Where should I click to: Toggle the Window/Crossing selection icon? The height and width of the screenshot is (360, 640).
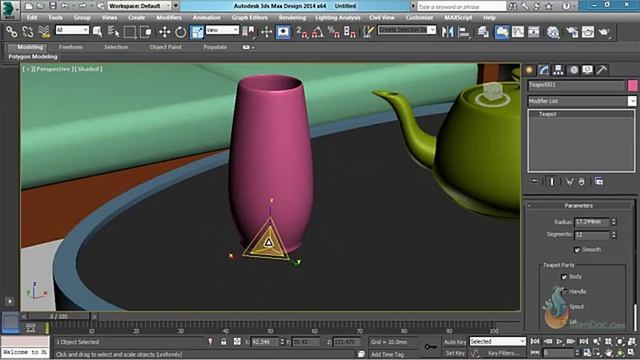146,32
